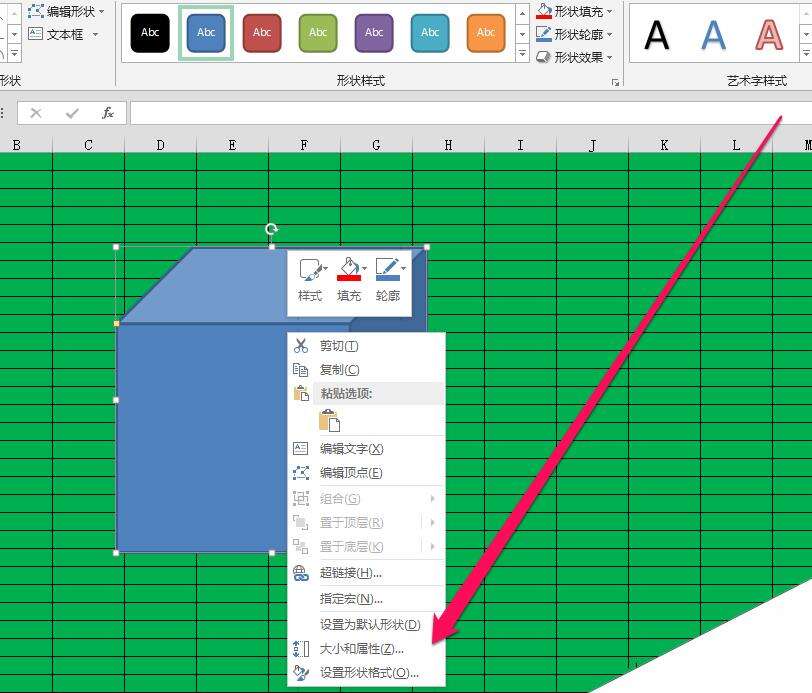The height and width of the screenshot is (693, 812).
Task: Select column F header
Action: point(304,145)
